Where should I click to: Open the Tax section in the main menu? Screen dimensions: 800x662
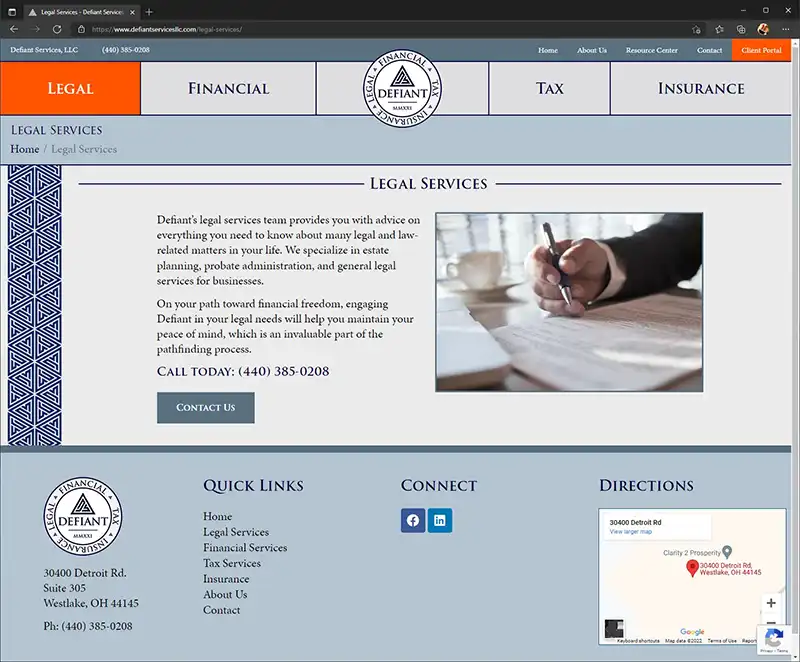(x=549, y=88)
